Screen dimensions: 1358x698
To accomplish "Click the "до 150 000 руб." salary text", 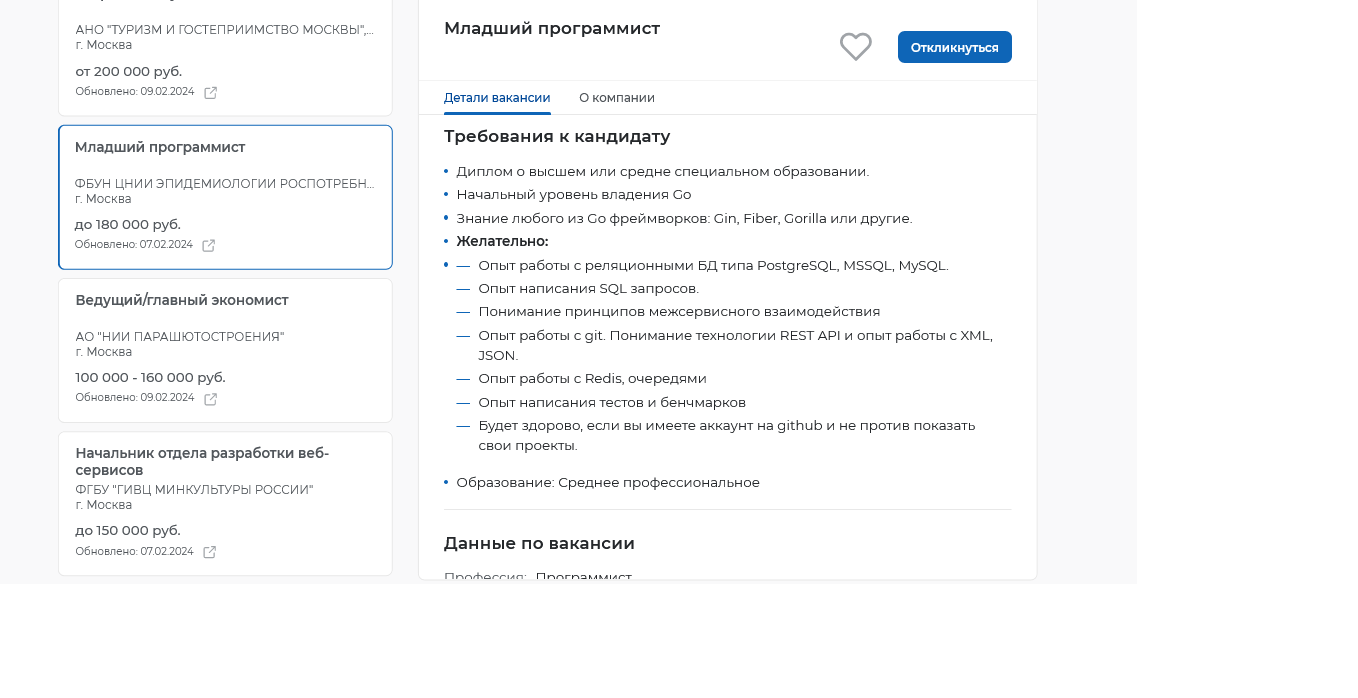I will (x=128, y=531).
